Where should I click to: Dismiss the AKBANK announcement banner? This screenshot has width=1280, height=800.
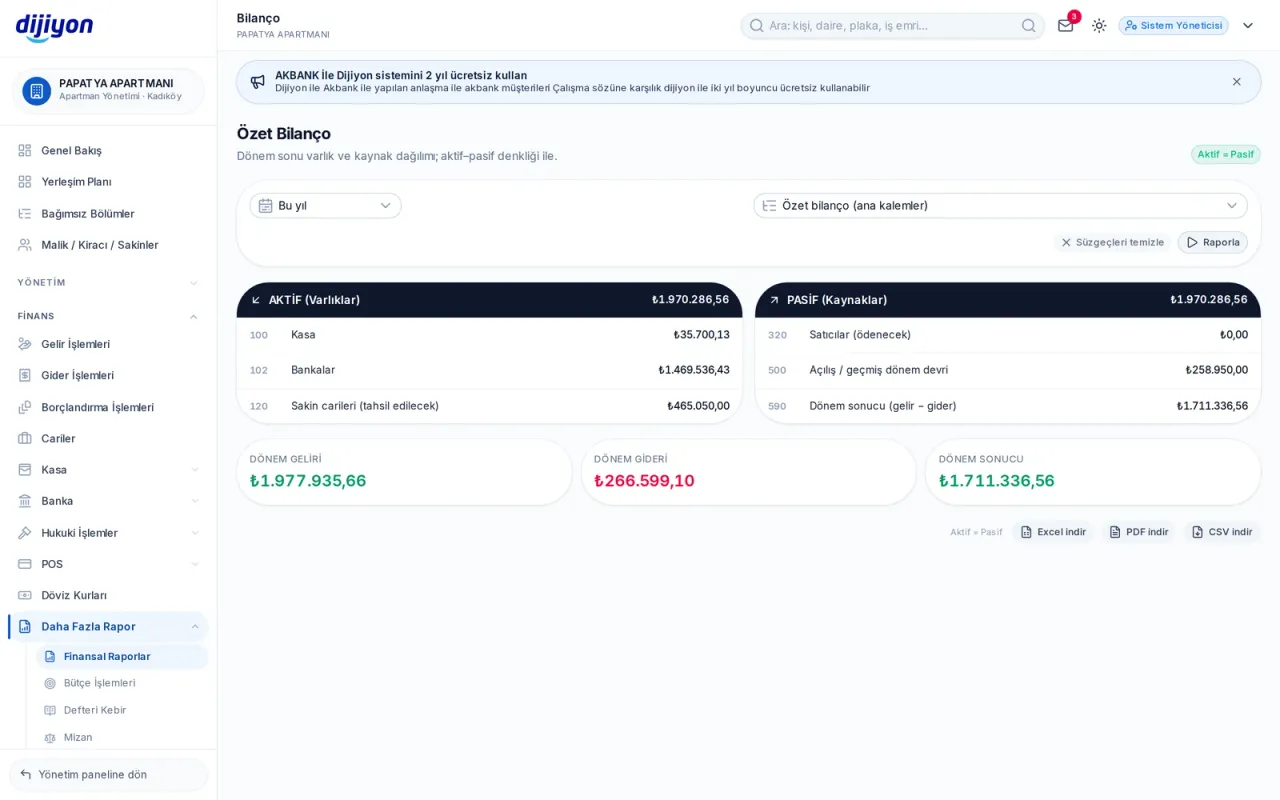click(x=1236, y=82)
